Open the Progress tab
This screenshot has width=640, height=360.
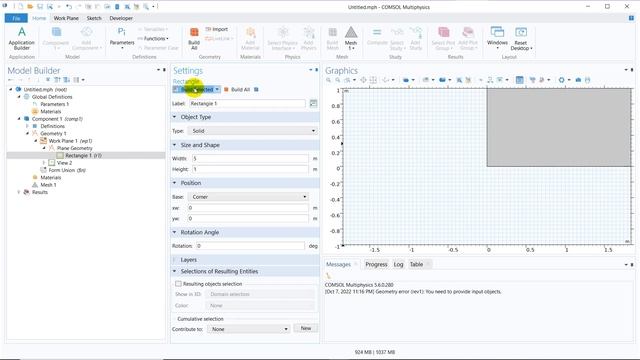pos(376,264)
